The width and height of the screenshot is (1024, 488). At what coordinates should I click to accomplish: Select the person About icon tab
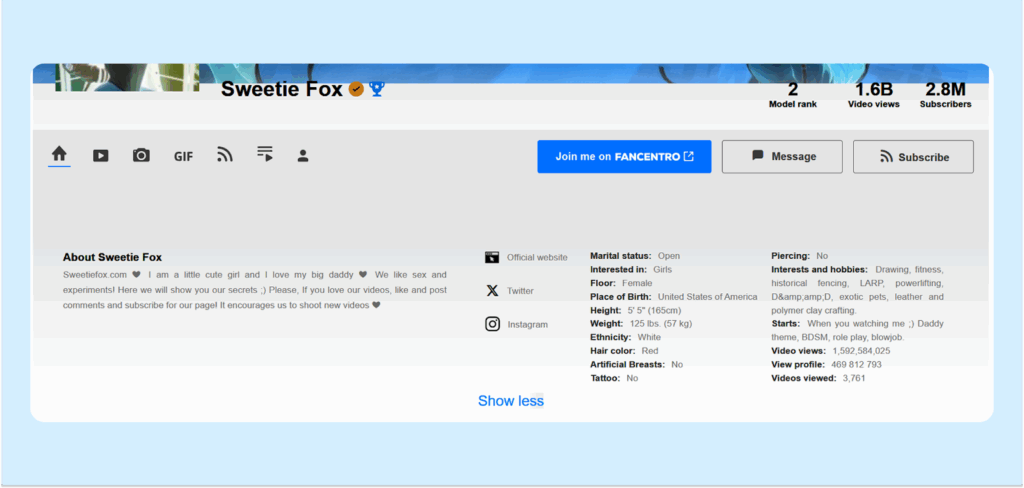[303, 156]
